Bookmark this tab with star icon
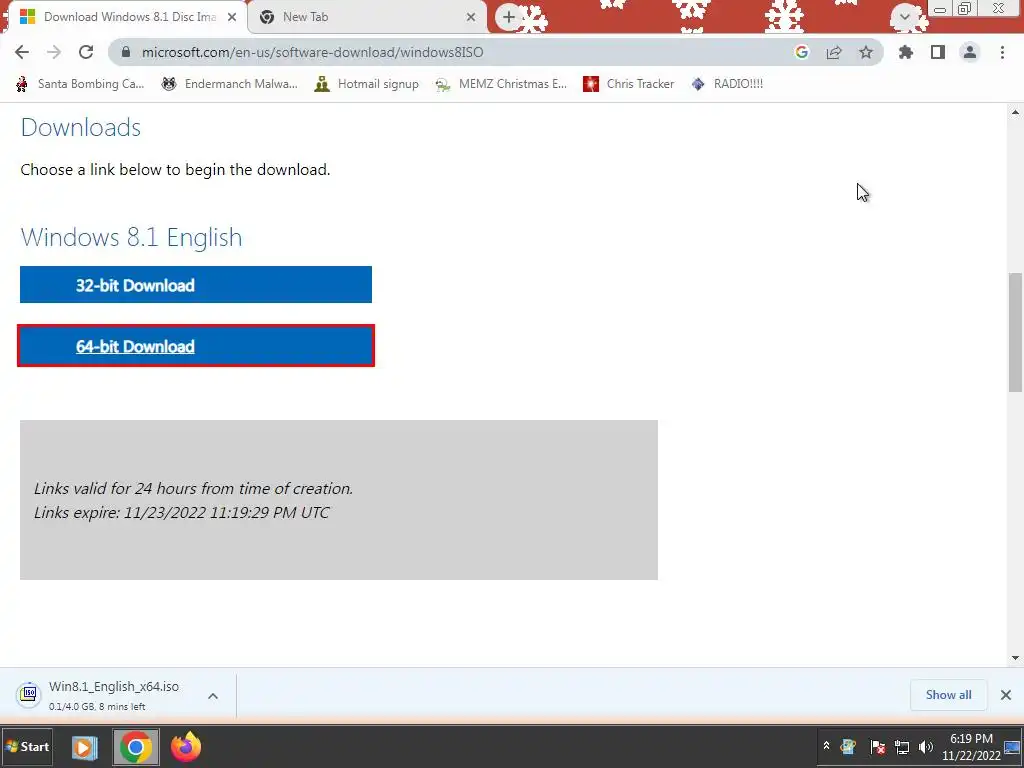 pyautogui.click(x=866, y=52)
